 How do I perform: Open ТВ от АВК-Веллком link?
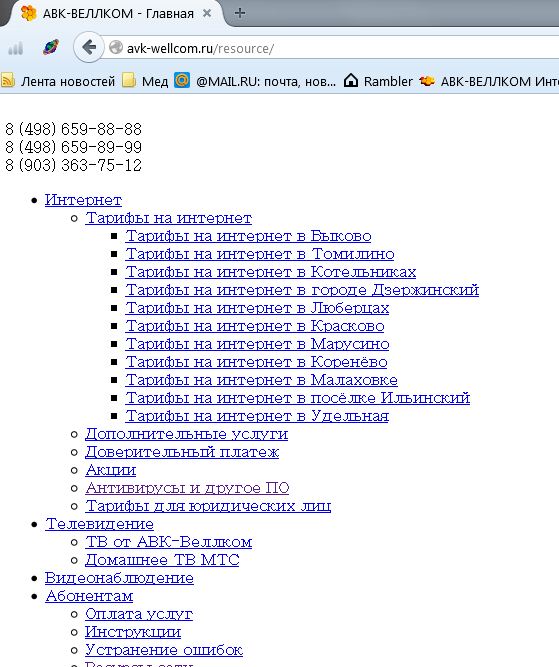click(168, 542)
